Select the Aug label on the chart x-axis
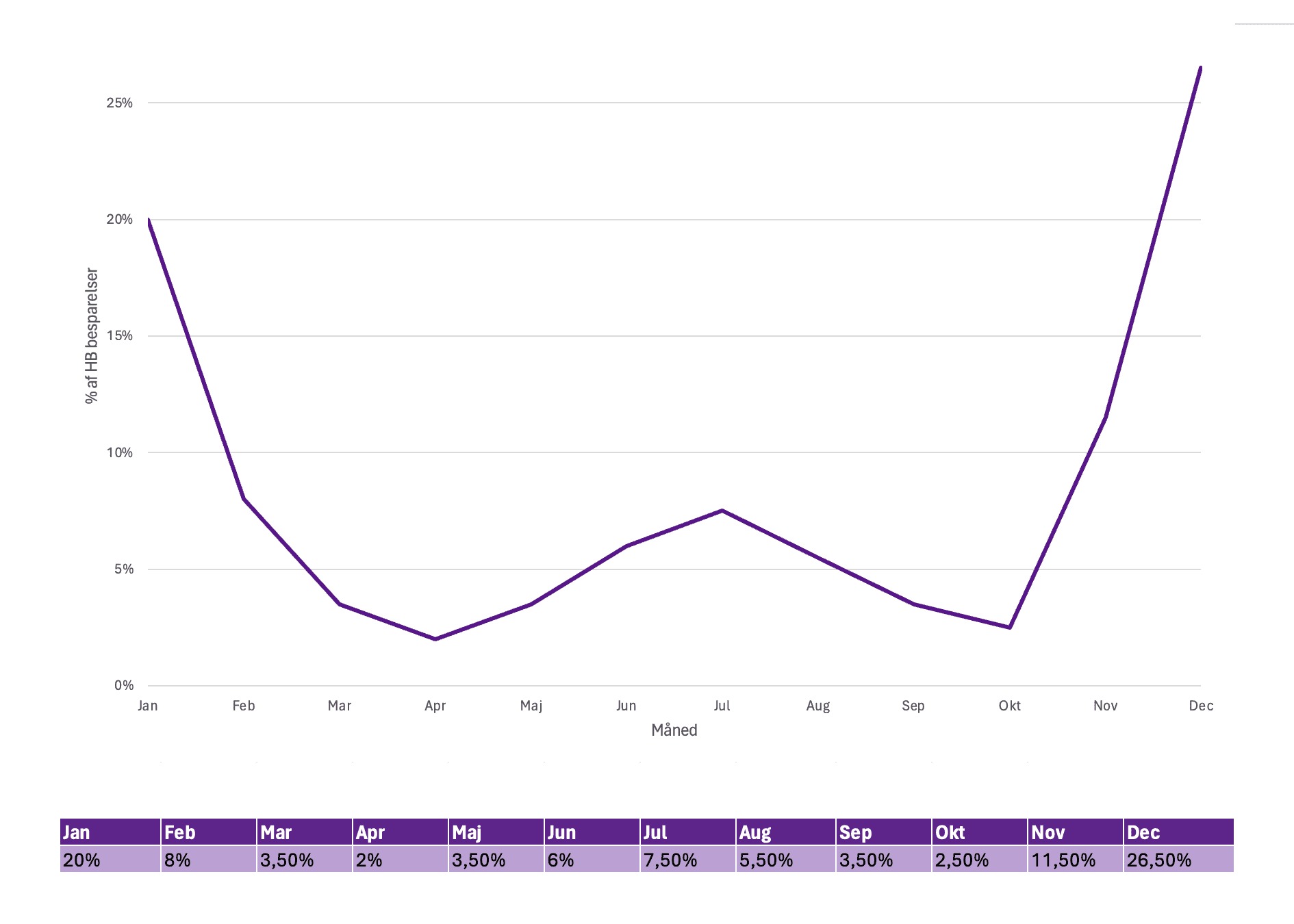 click(817, 706)
